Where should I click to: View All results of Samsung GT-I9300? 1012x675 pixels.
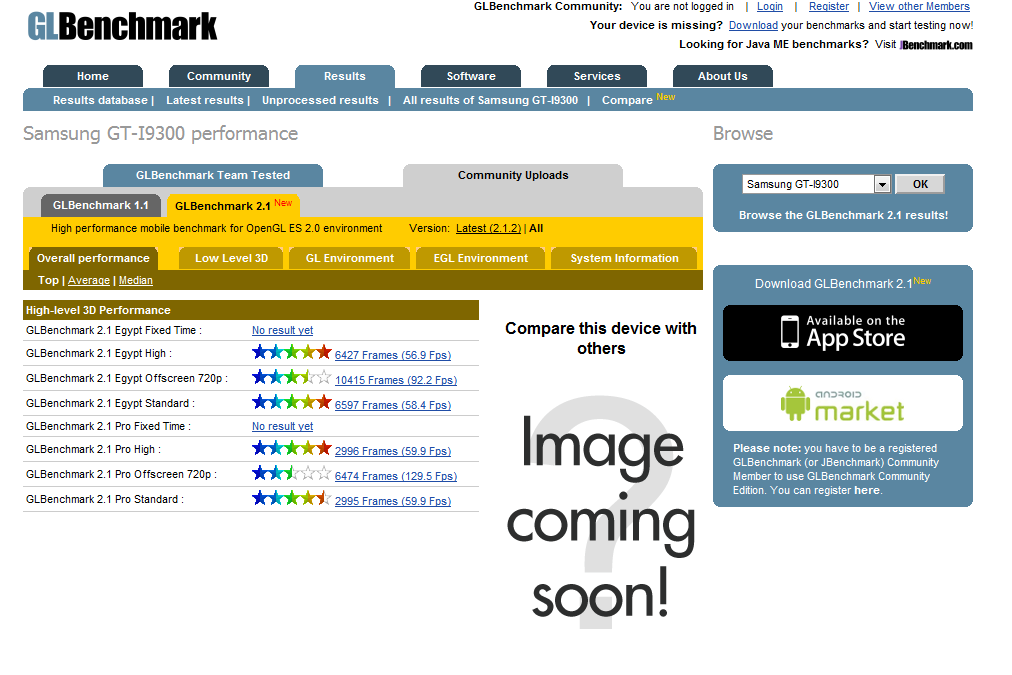pyautogui.click(x=491, y=100)
